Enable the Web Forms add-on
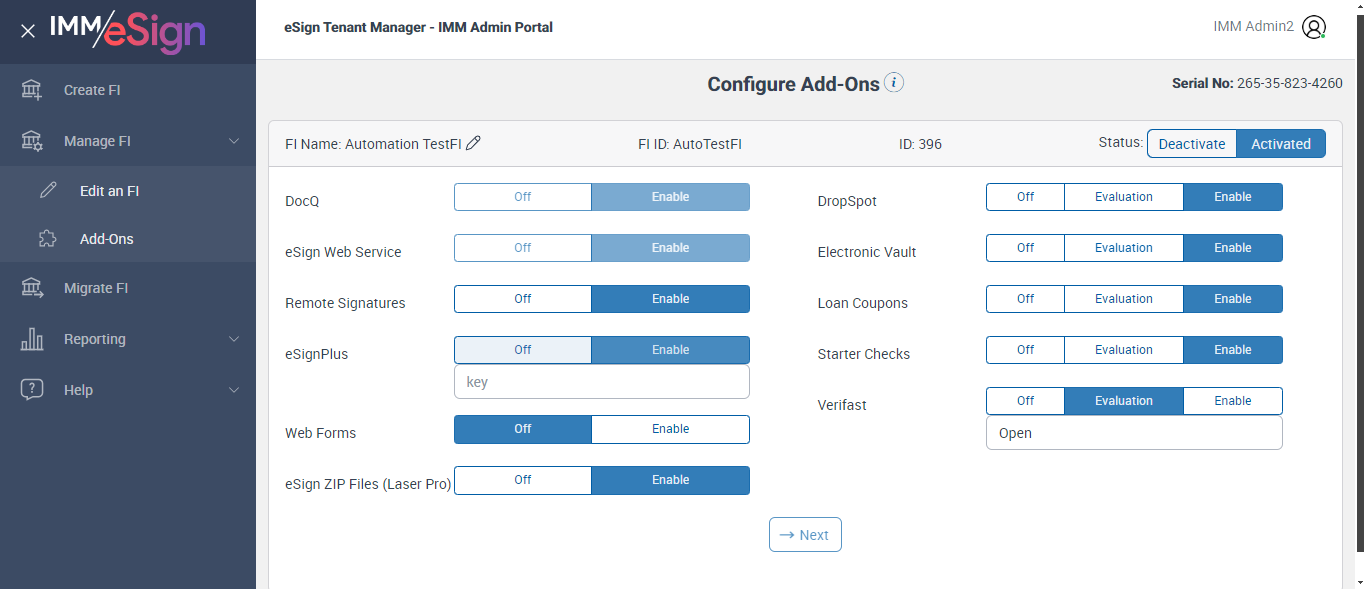The image size is (1366, 589). coord(670,429)
